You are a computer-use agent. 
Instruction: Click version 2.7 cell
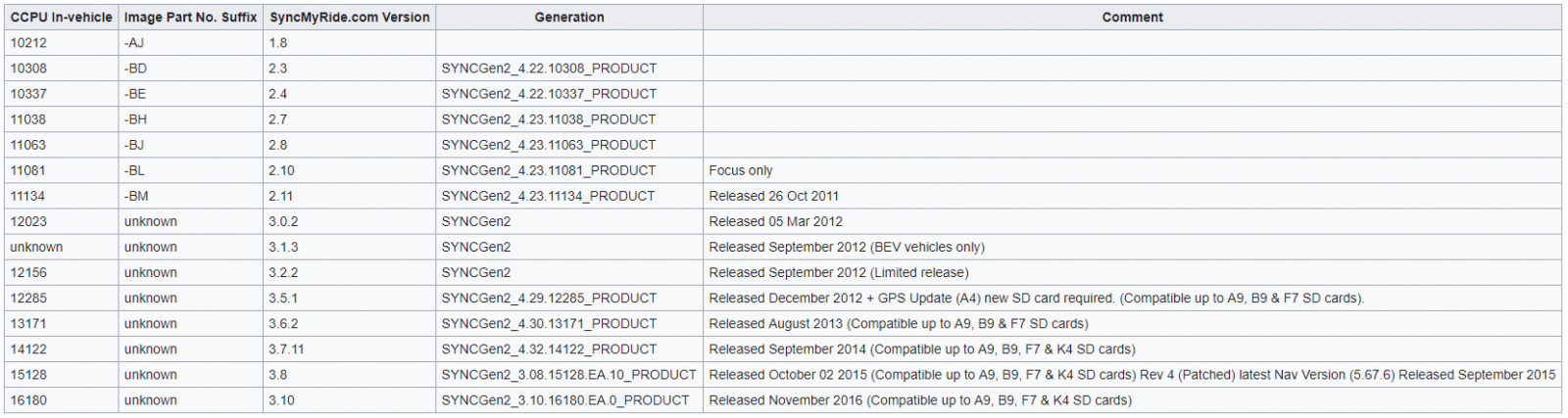pos(349,119)
